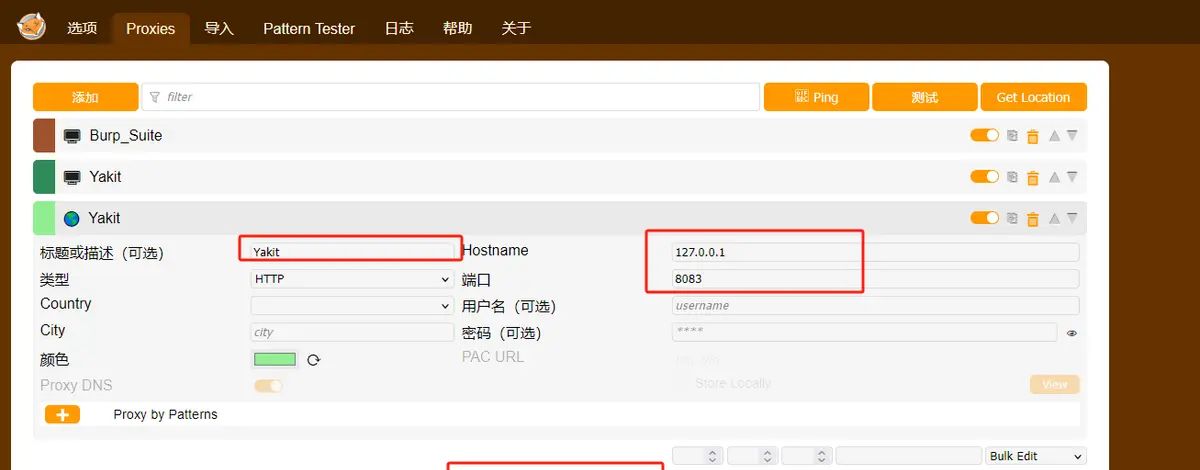Delete the Burp_Suite proxy via trash icon
Image resolution: width=1200 pixels, height=470 pixels.
[x=1033, y=136]
